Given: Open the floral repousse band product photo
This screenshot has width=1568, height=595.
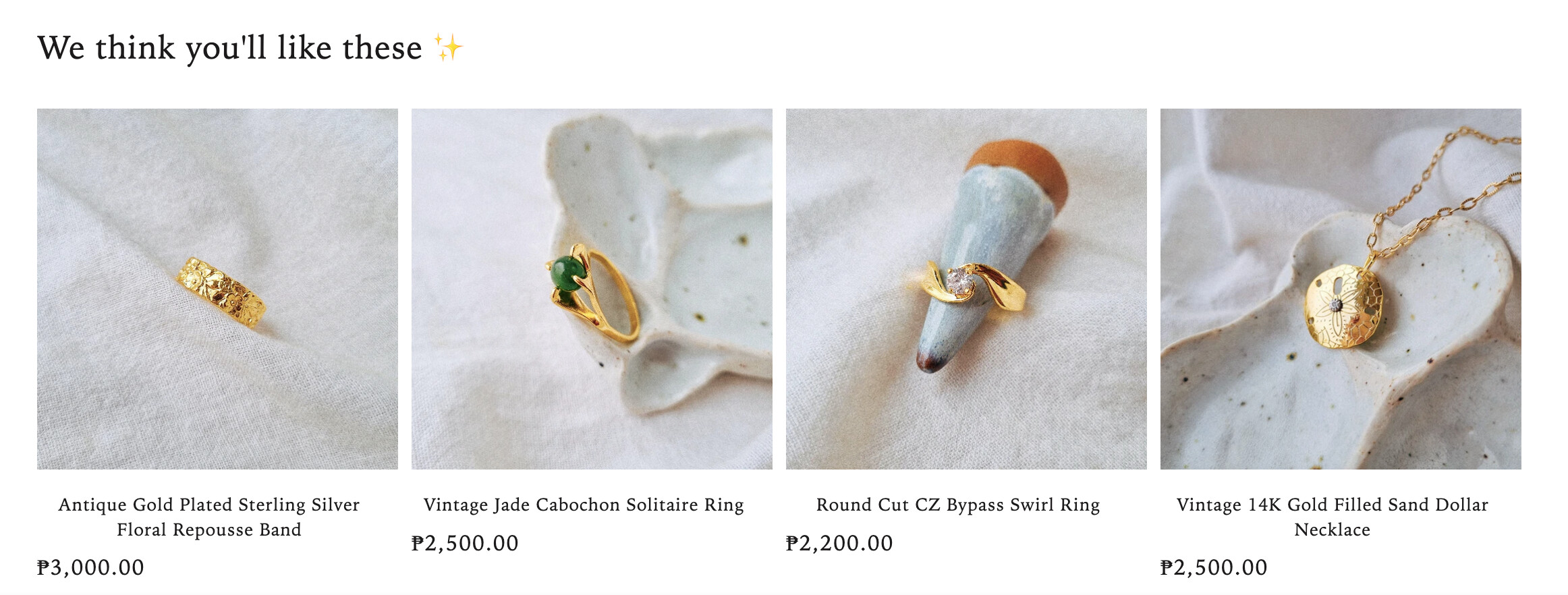Looking at the screenshot, I should coord(217,289).
